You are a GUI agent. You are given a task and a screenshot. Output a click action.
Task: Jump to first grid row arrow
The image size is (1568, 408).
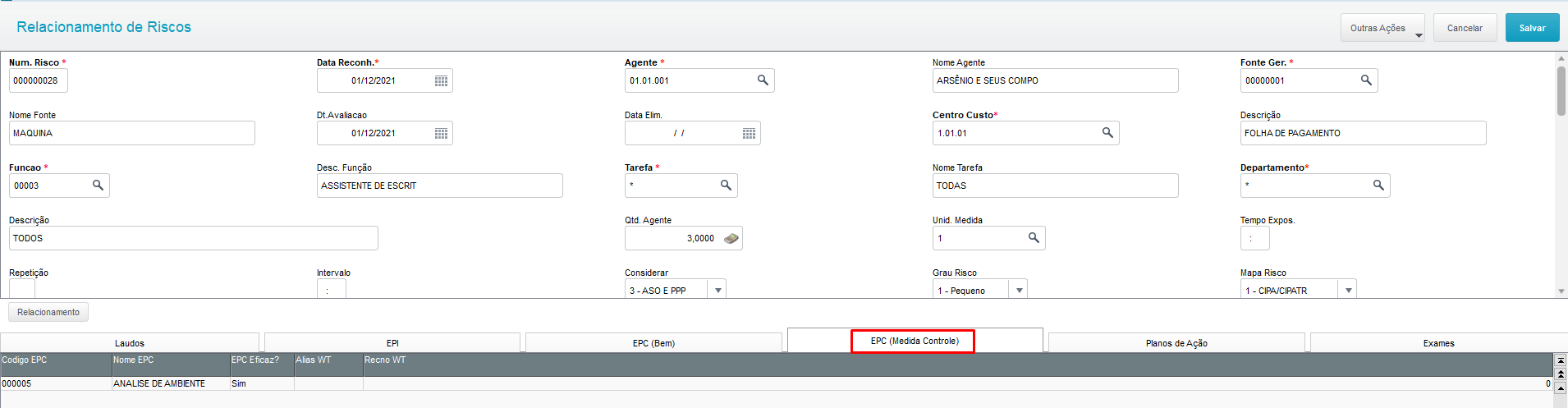tap(1561, 360)
